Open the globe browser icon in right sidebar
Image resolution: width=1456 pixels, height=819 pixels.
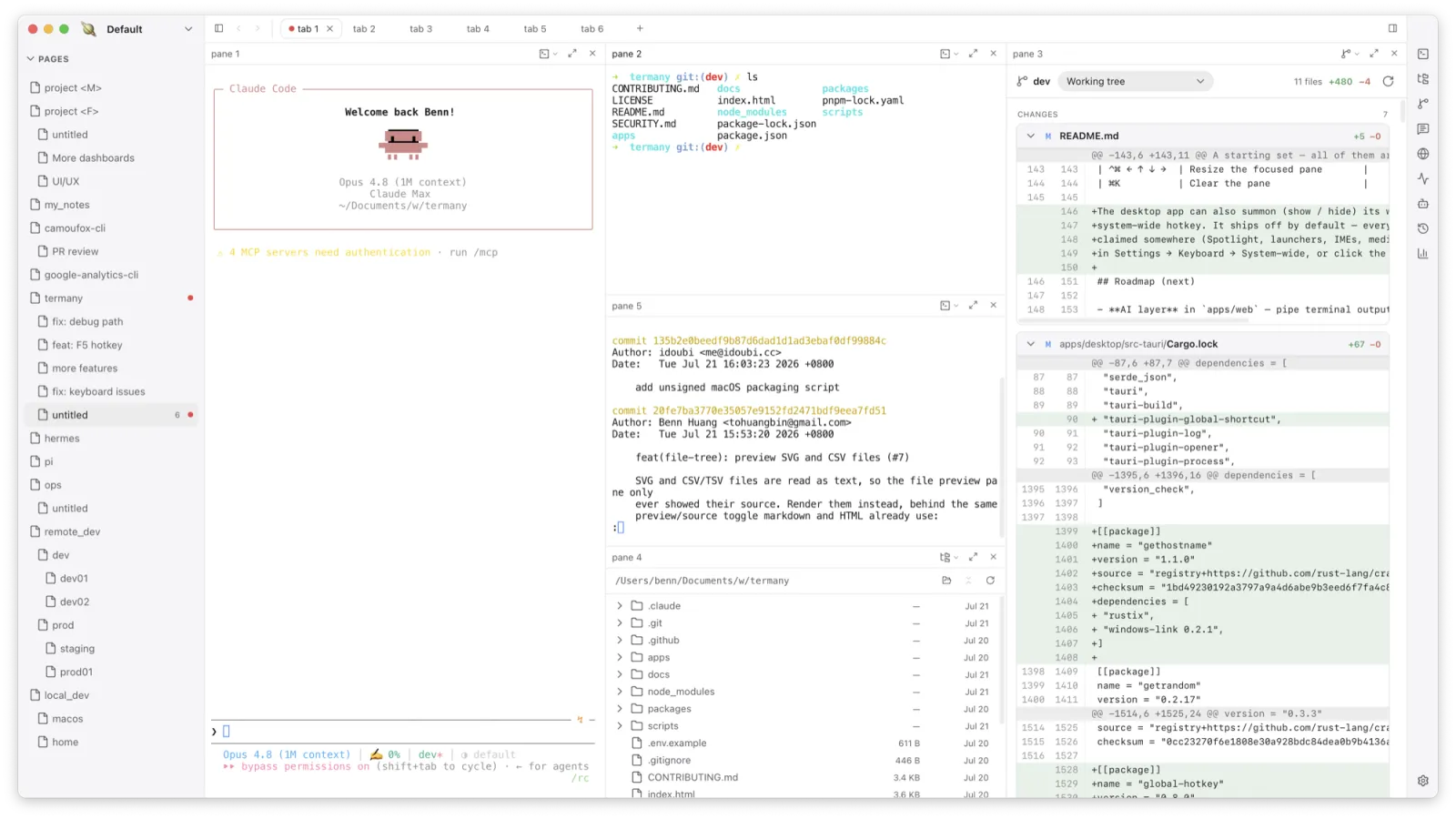[x=1423, y=154]
